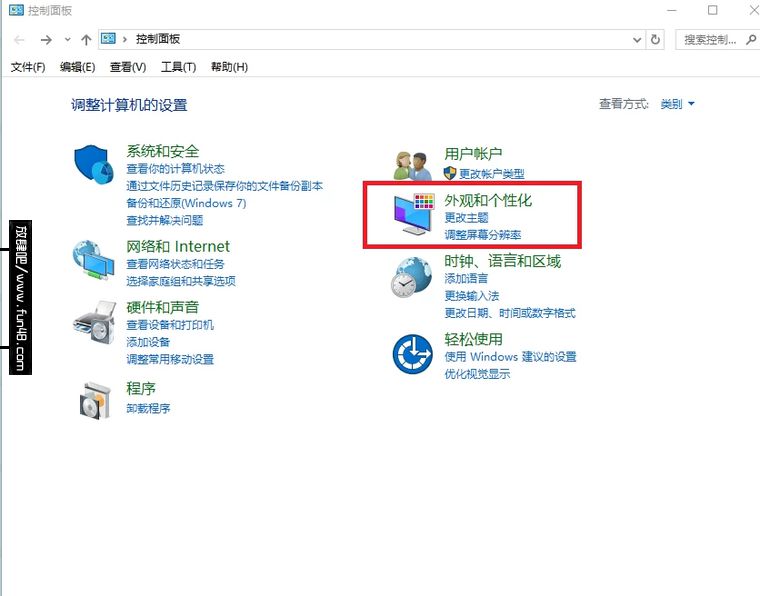
Task: Open the 轻松使用 category heading
Action: [473, 339]
